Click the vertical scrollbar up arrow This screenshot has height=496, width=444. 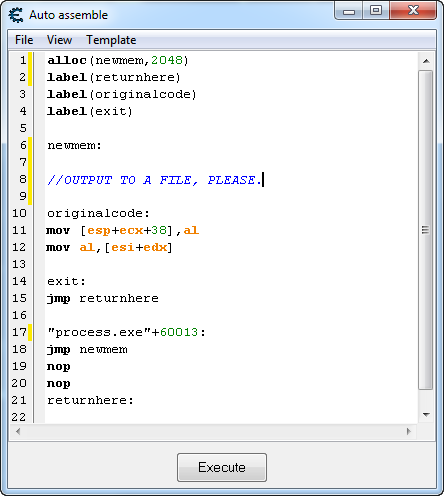pyautogui.click(x=426, y=61)
